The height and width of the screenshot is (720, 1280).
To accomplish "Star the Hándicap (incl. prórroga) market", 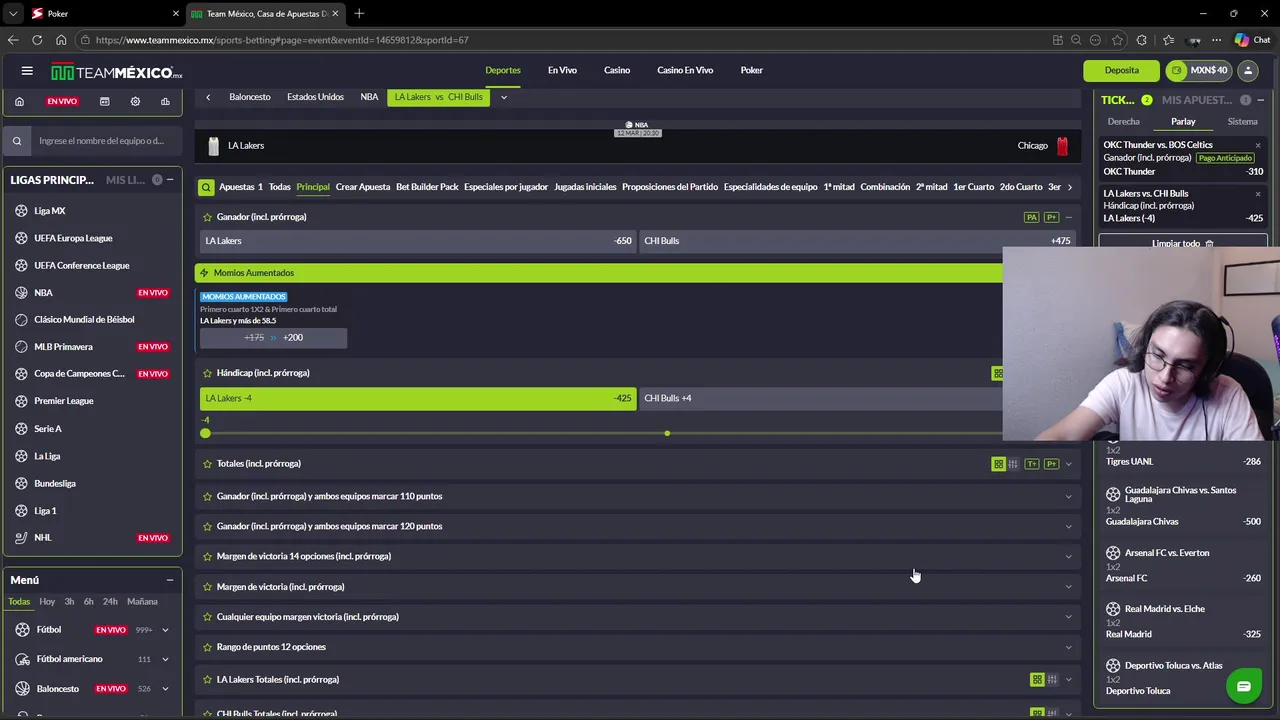I will coord(207,373).
